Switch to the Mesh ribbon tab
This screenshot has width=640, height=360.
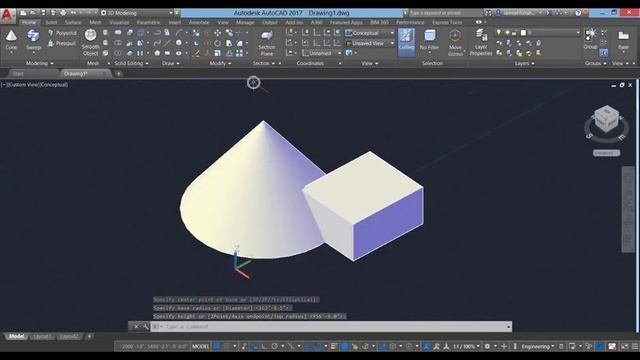pos(95,22)
